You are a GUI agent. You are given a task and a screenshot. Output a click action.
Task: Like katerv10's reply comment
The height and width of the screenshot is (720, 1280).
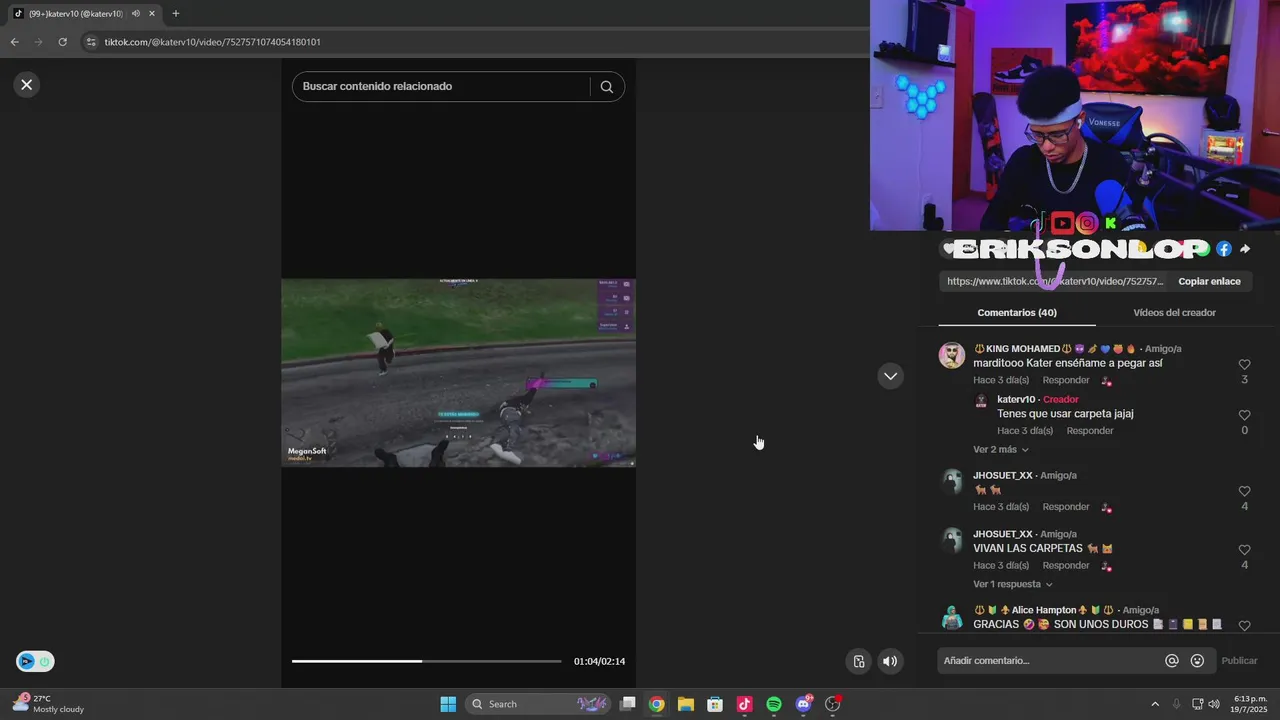[x=1244, y=415]
